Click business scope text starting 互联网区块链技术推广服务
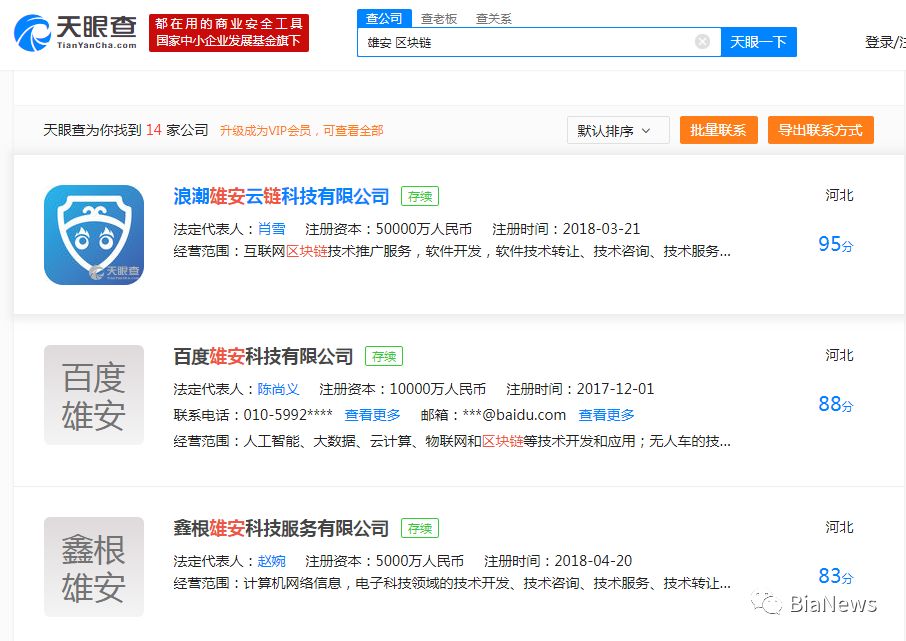Viewport: 906px width, 641px height. coord(487,251)
